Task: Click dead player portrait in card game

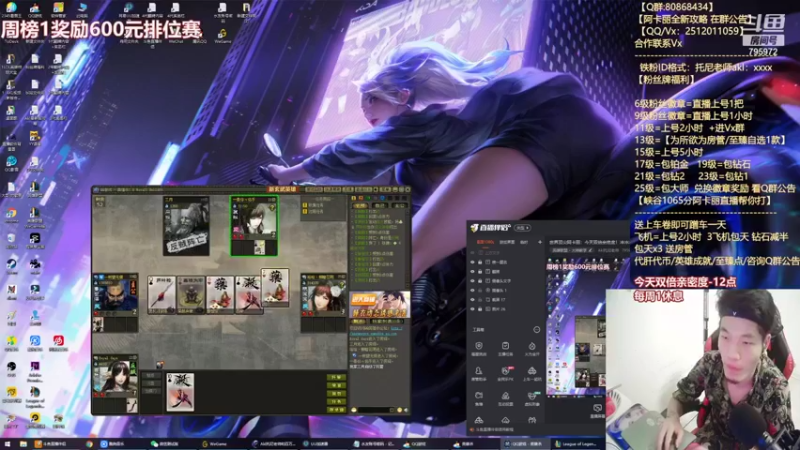Action: [x=186, y=226]
